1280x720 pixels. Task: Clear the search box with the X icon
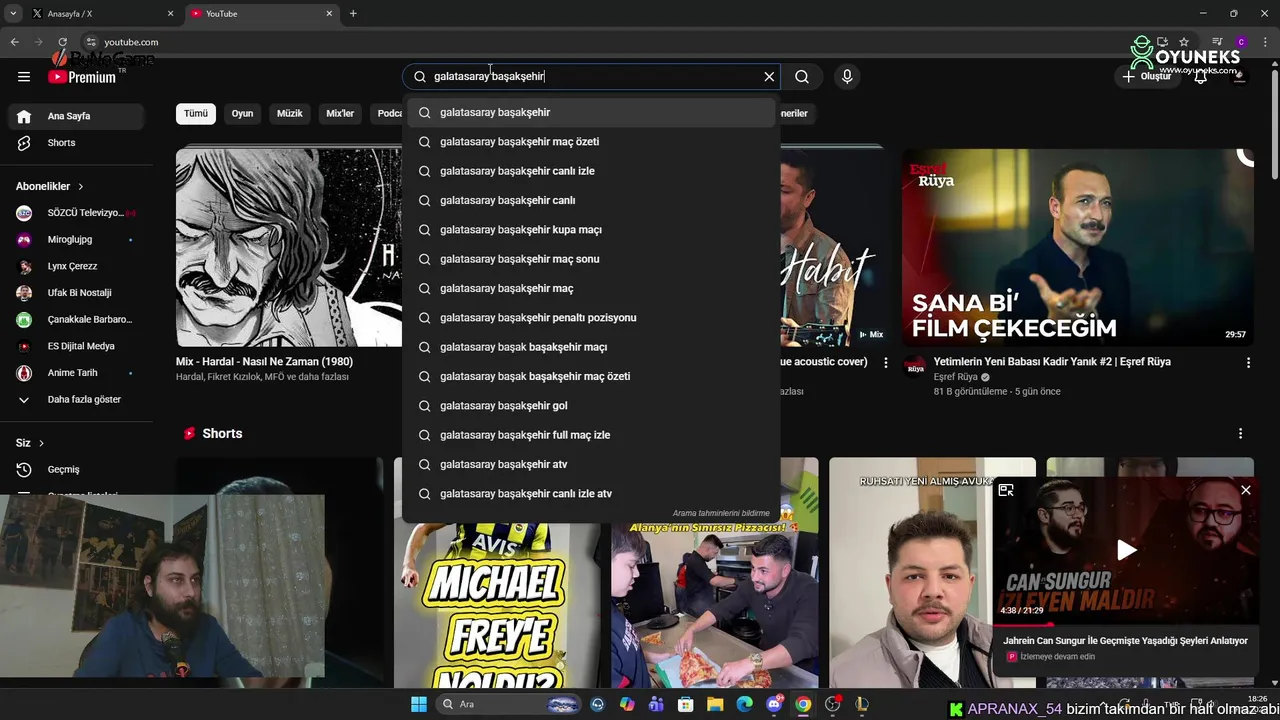[769, 76]
